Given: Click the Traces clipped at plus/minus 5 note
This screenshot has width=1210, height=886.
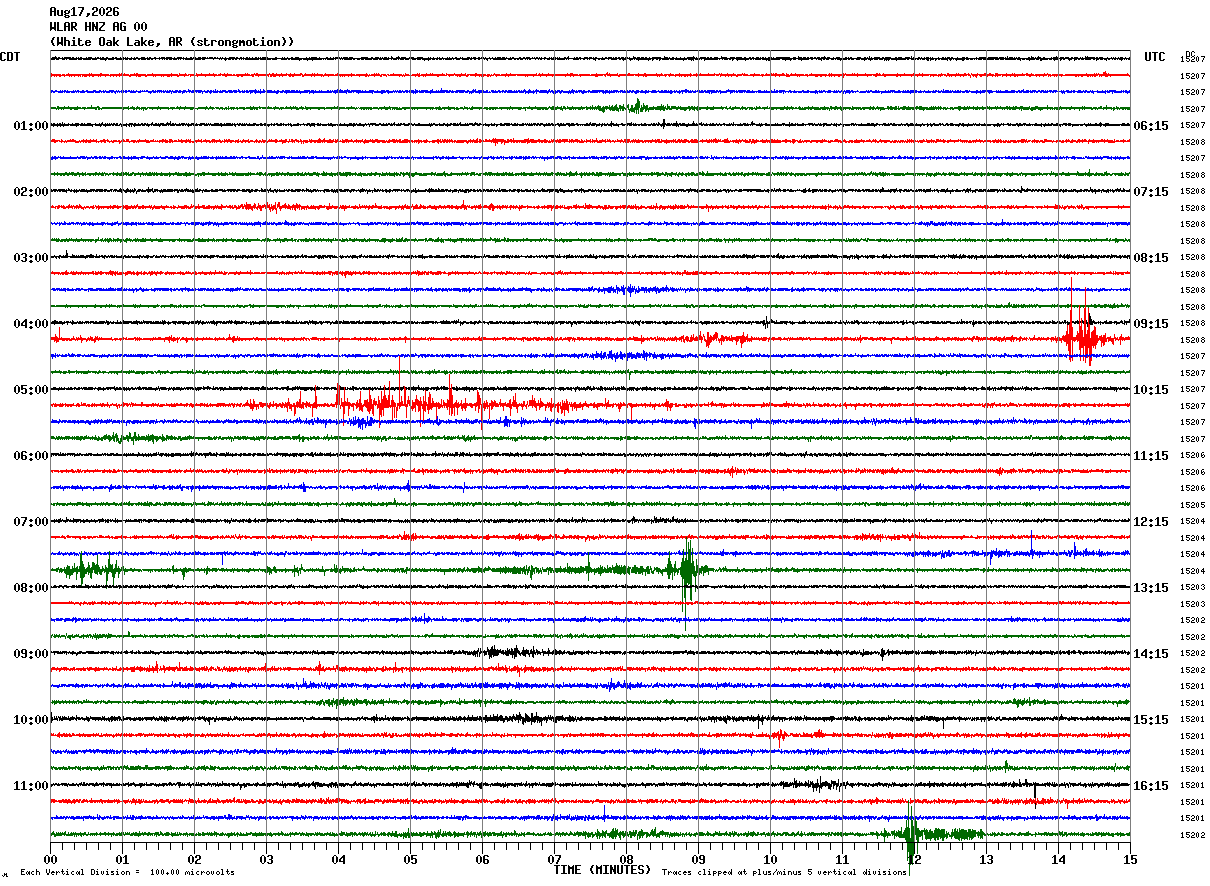Looking at the screenshot, I should 785,873.
